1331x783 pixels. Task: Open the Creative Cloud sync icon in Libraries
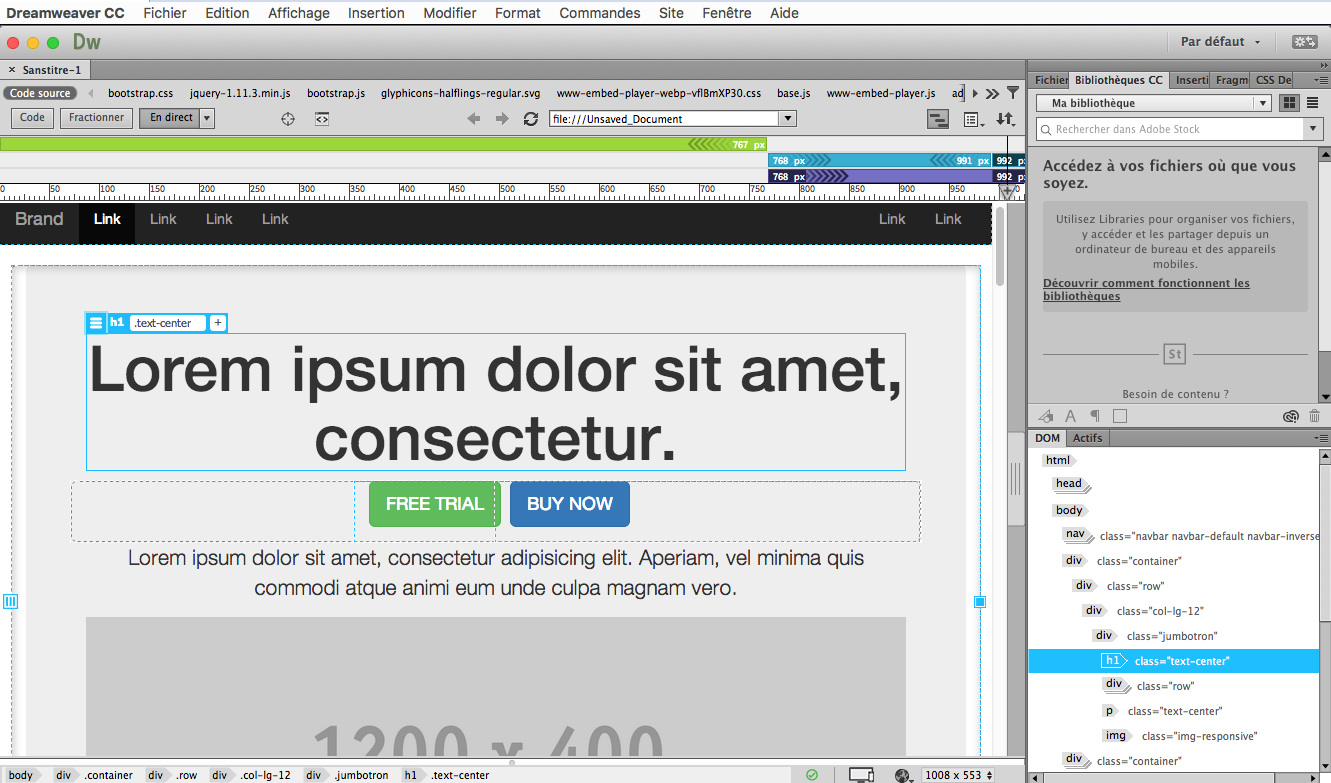pyautogui.click(x=1290, y=416)
